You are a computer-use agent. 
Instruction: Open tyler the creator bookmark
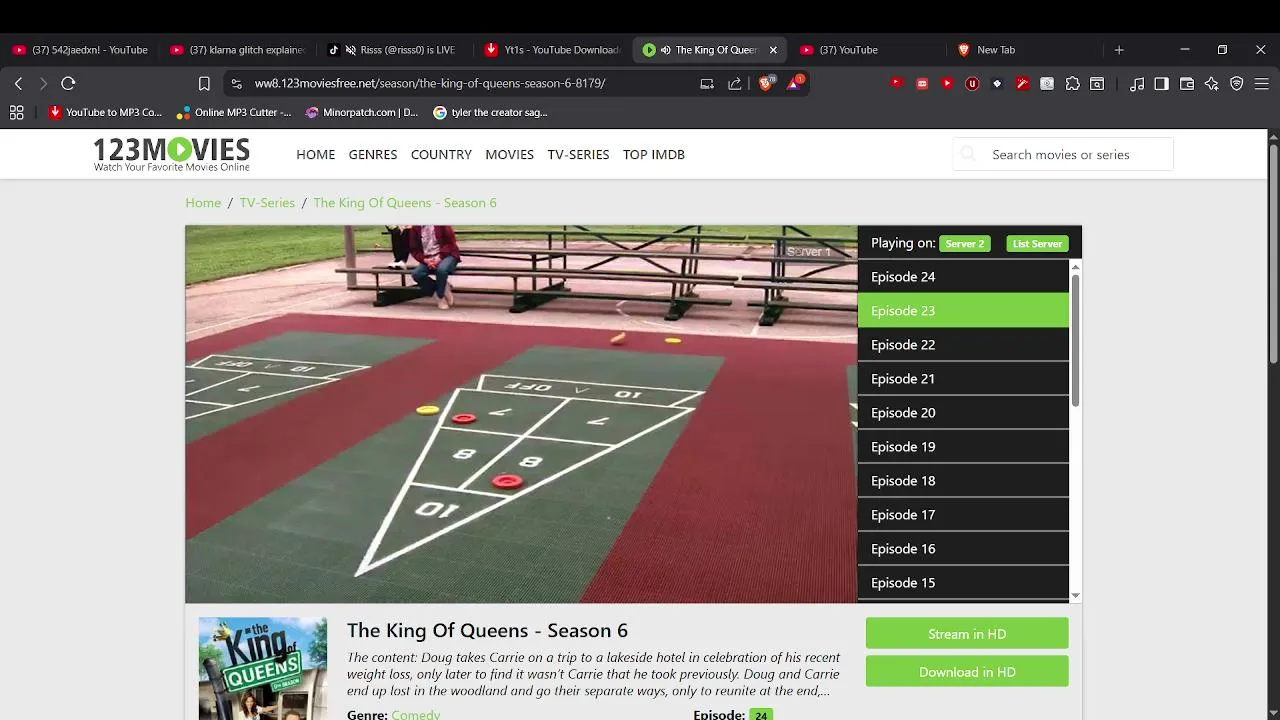click(490, 113)
